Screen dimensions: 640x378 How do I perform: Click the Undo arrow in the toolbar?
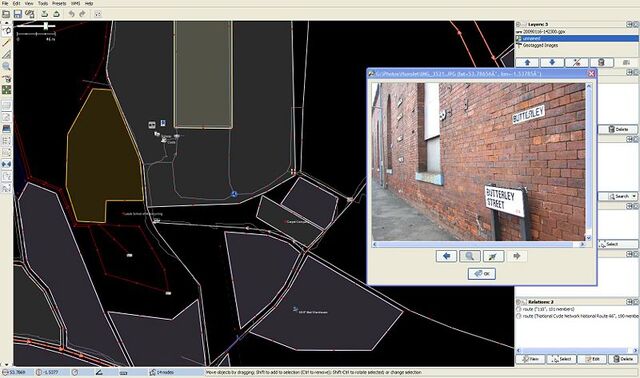71,14
